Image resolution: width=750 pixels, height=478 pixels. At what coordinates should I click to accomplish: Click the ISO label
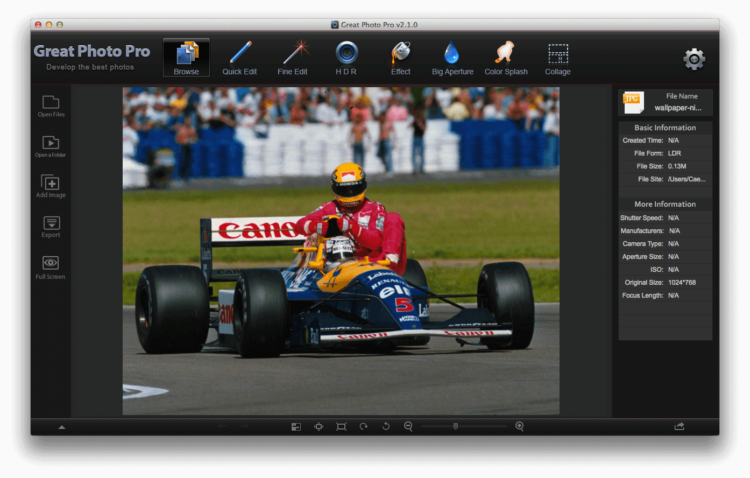pyautogui.click(x=657, y=270)
